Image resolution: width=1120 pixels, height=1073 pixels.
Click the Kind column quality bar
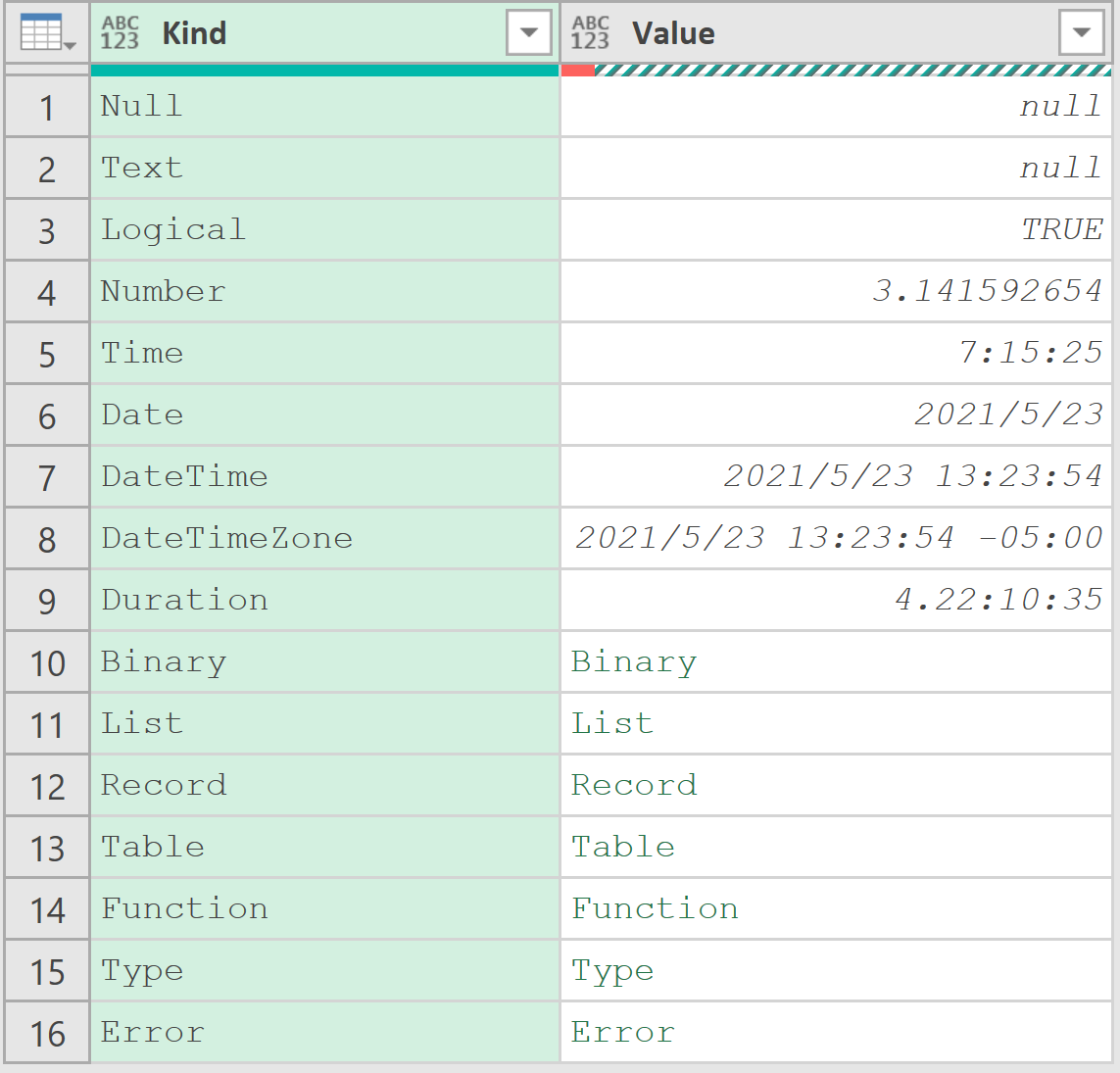(x=325, y=70)
